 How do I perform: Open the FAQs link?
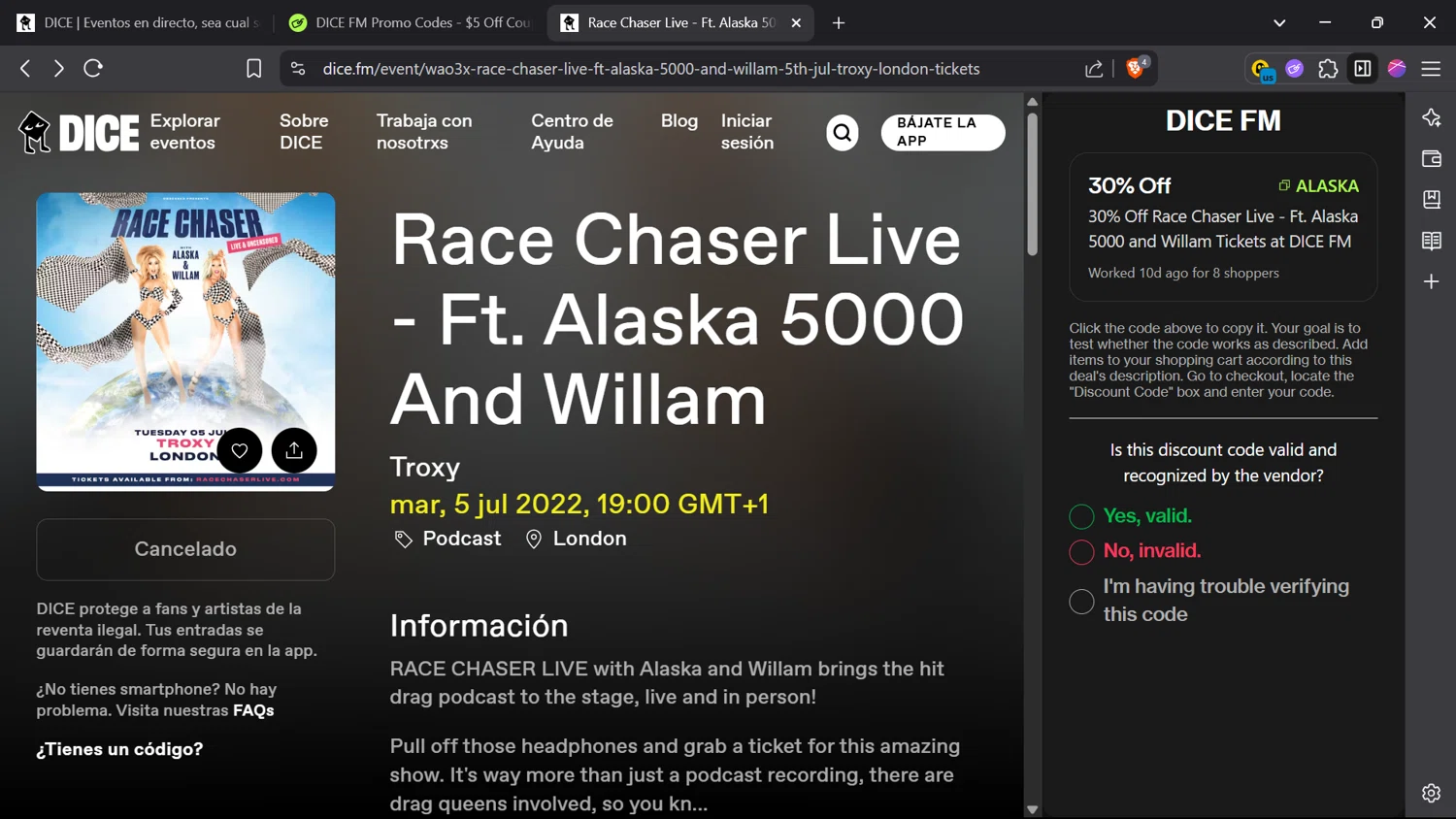[253, 710]
